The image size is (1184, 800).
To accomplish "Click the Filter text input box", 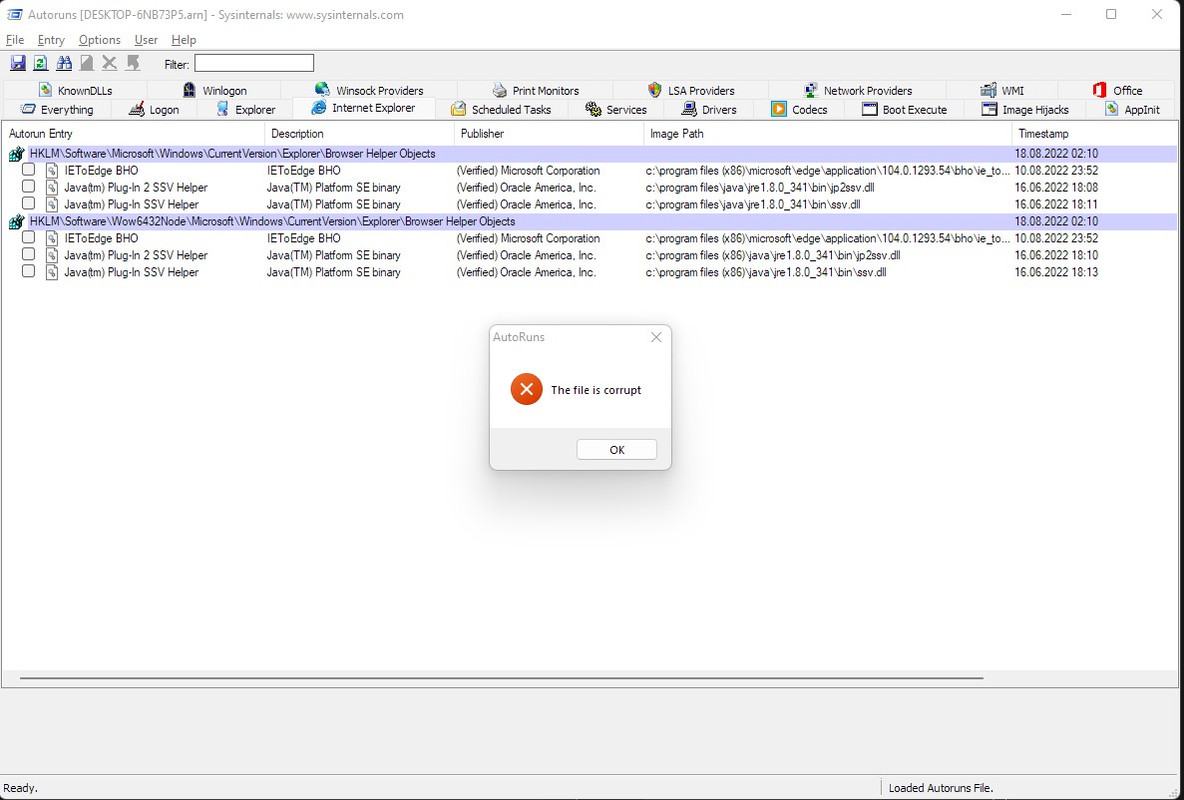I will (x=254, y=63).
